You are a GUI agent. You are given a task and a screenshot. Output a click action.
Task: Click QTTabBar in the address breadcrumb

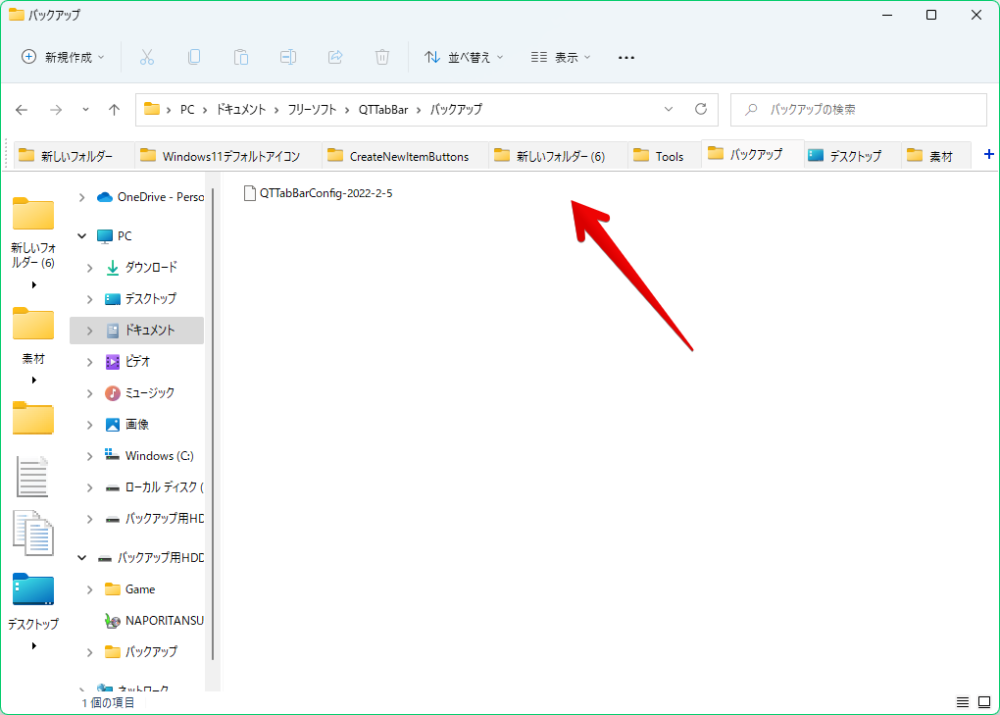pos(381,109)
